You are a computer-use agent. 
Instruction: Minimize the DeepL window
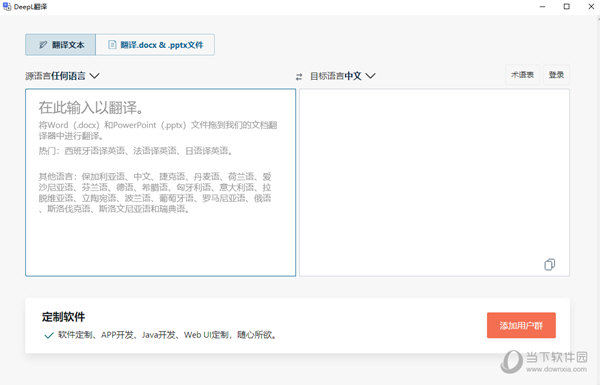[542, 7]
